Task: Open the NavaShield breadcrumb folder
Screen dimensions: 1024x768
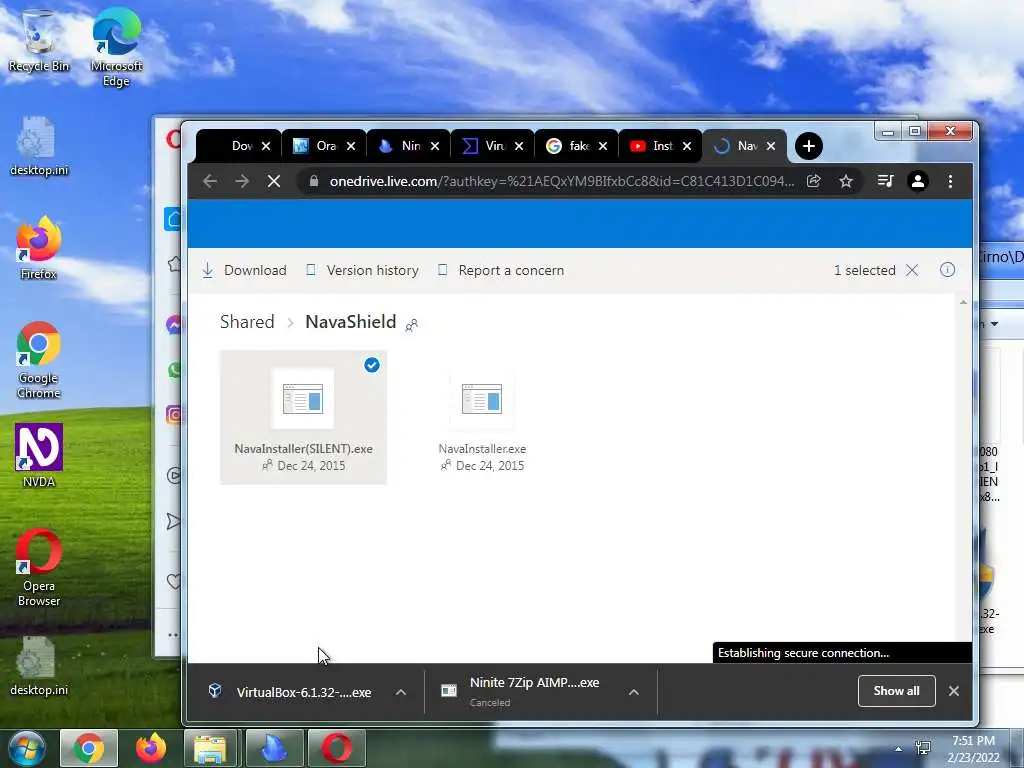Action: [x=351, y=322]
